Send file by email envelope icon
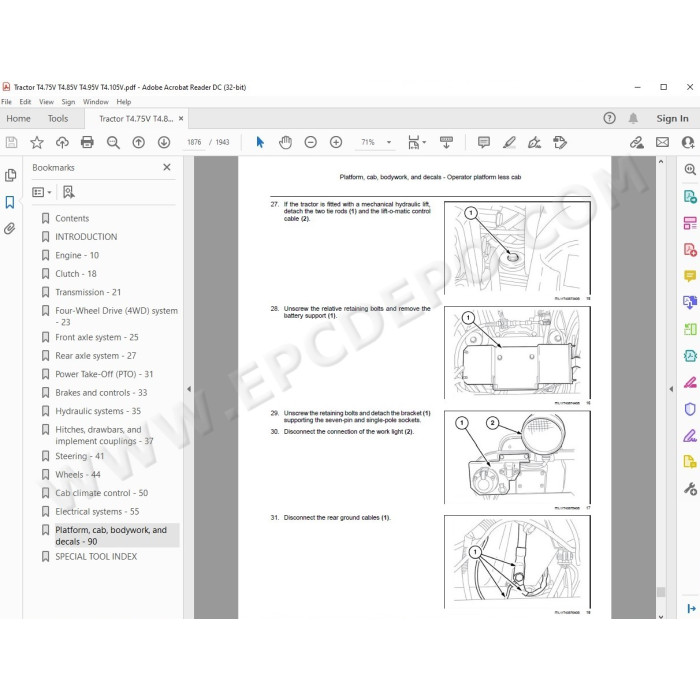The height and width of the screenshot is (700, 700). pos(662,142)
